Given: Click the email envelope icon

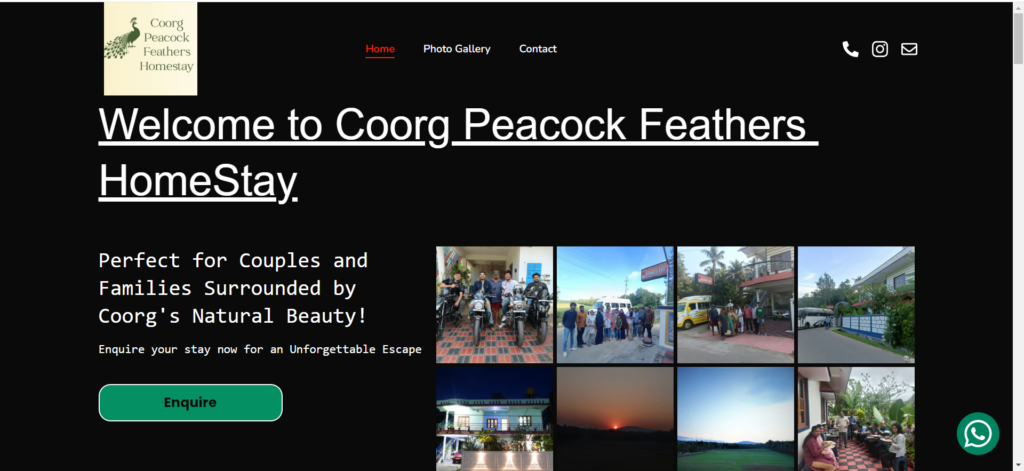Looking at the screenshot, I should coord(909,49).
